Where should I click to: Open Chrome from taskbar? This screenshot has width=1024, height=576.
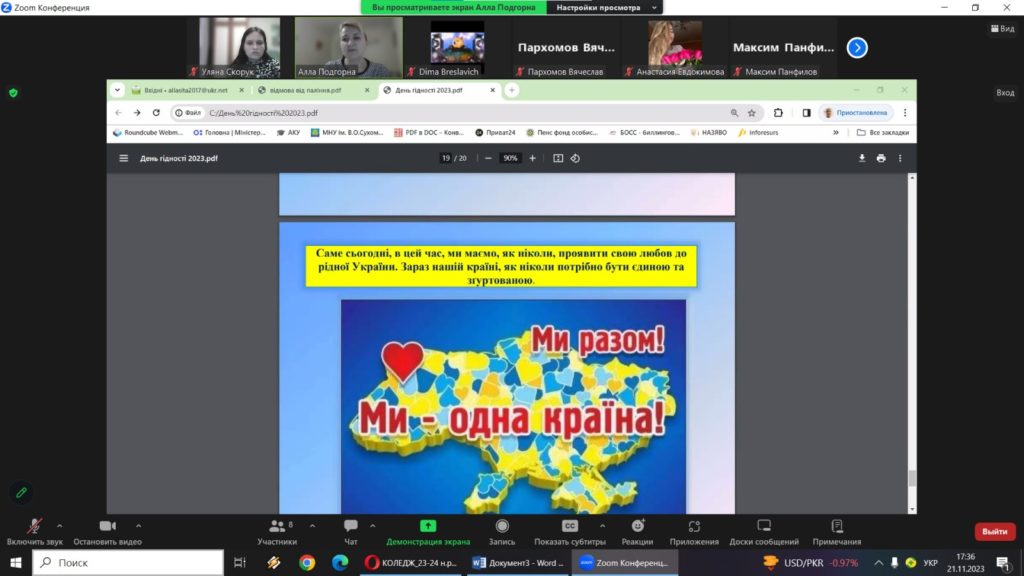pos(307,562)
